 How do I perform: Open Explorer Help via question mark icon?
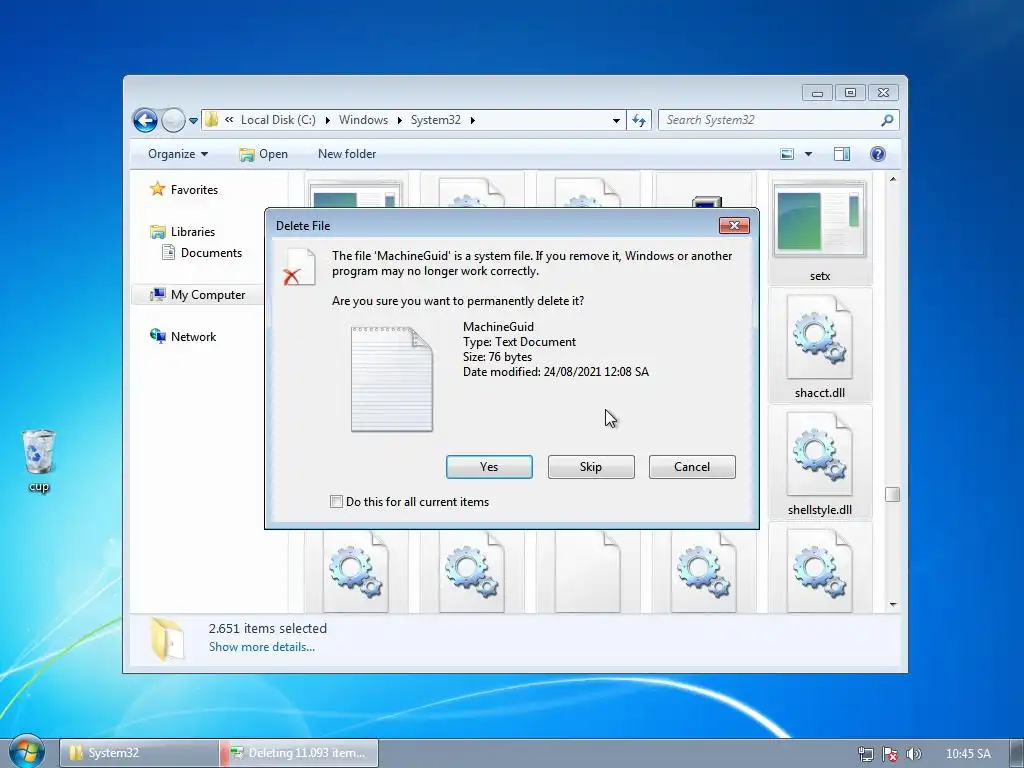pyautogui.click(x=878, y=154)
